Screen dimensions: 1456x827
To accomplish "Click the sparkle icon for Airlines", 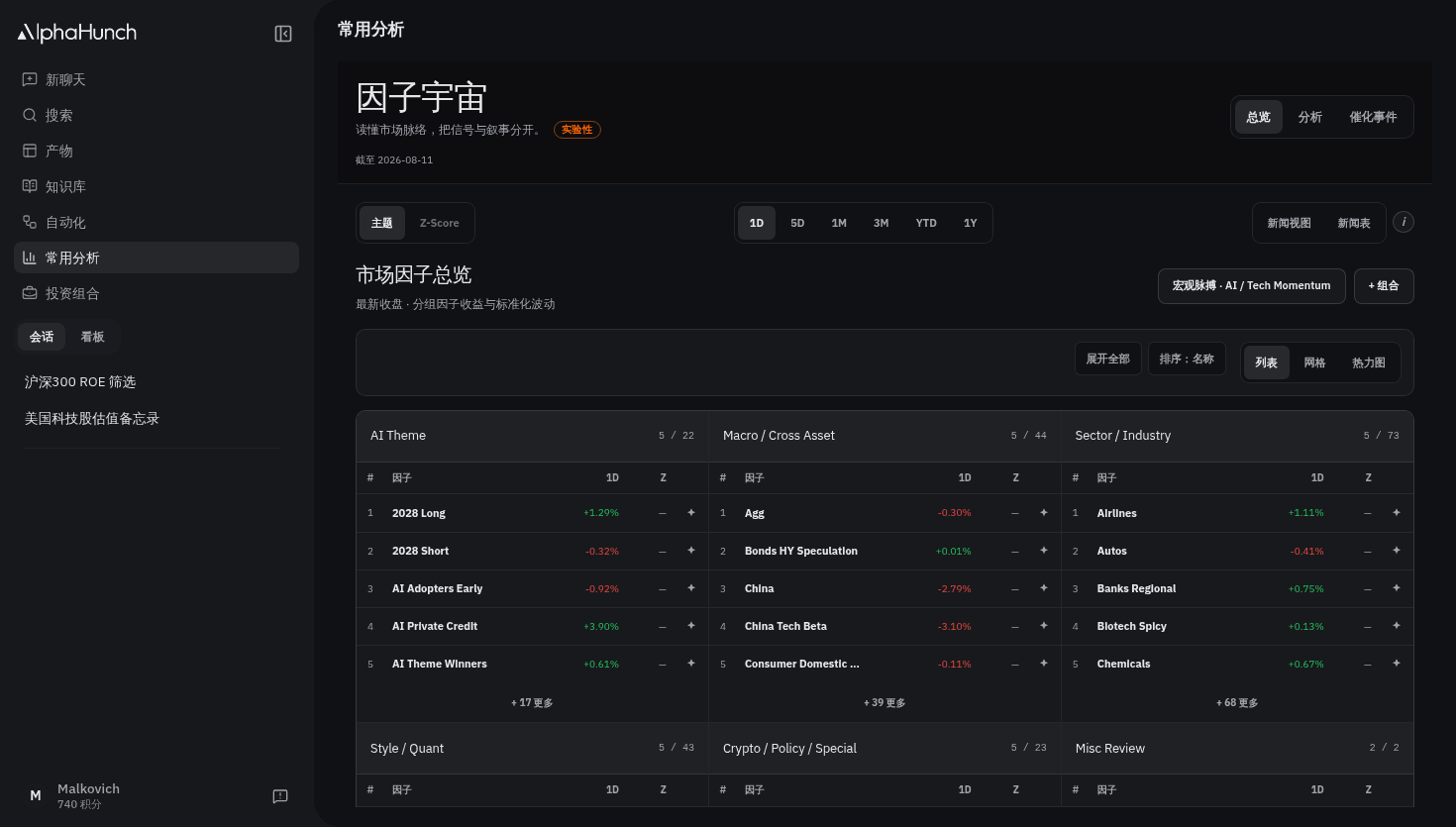I will [1397, 513].
